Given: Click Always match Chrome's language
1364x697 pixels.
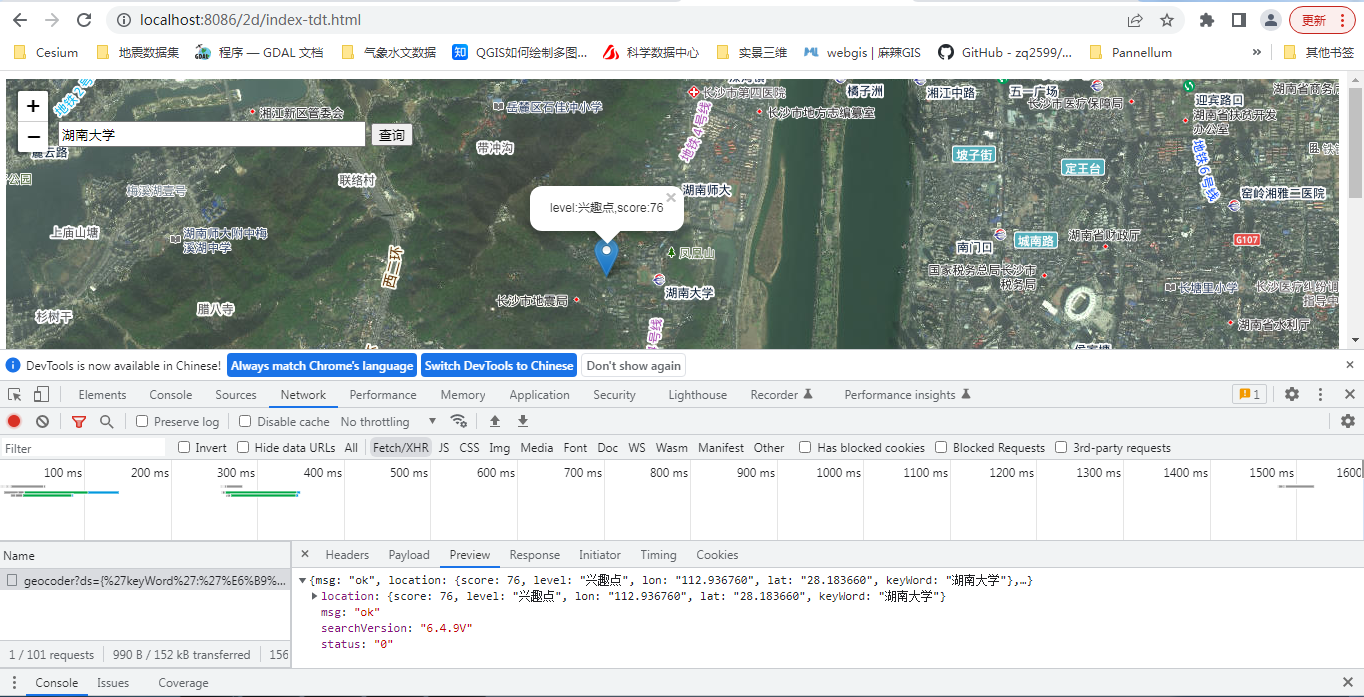Looking at the screenshot, I should [x=322, y=365].
